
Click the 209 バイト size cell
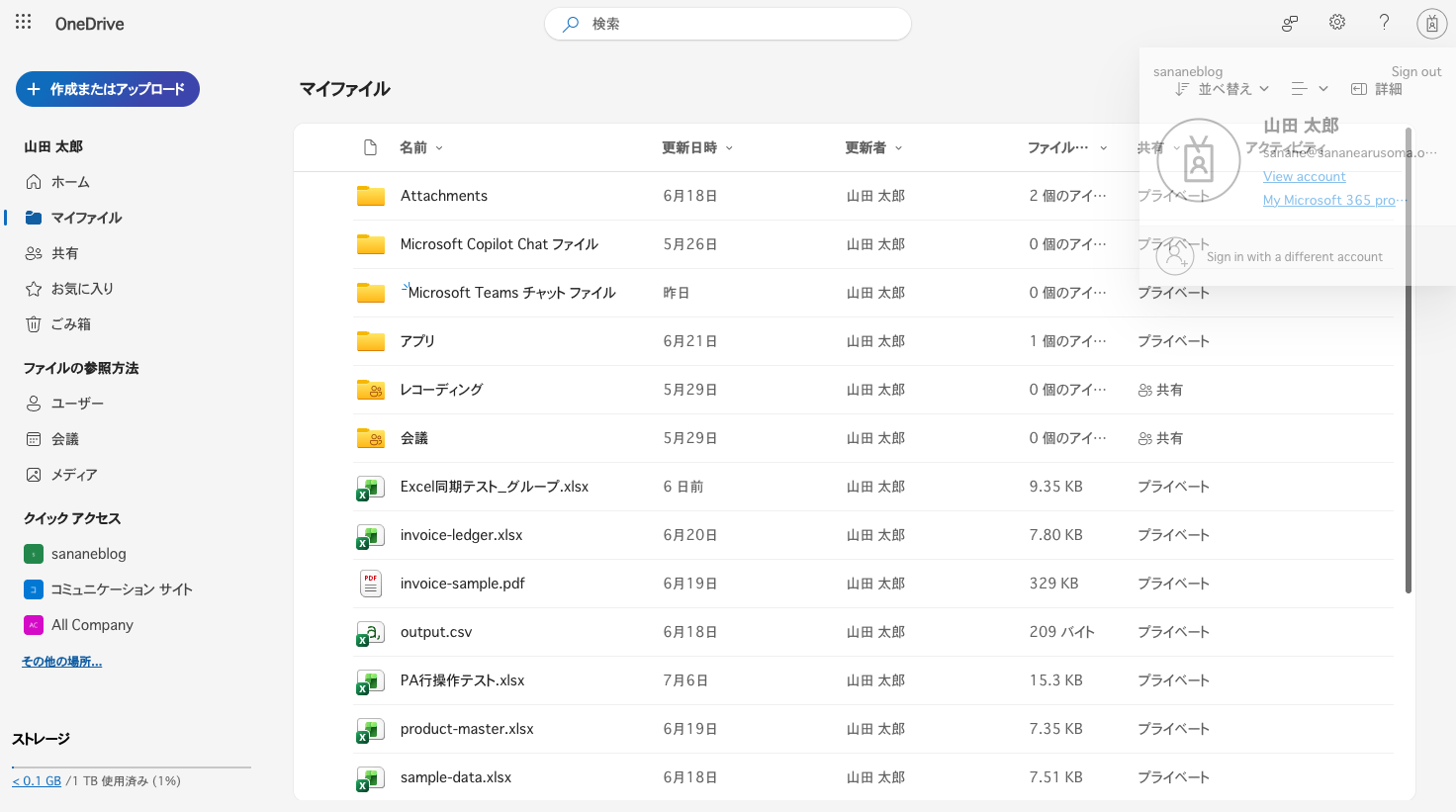click(x=1061, y=632)
